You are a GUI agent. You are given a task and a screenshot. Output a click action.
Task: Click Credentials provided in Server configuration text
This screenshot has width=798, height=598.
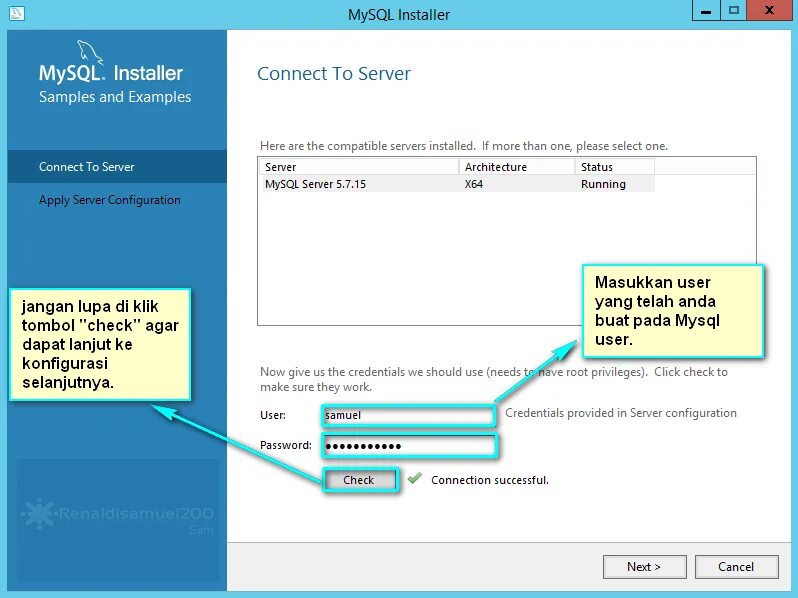pos(621,413)
